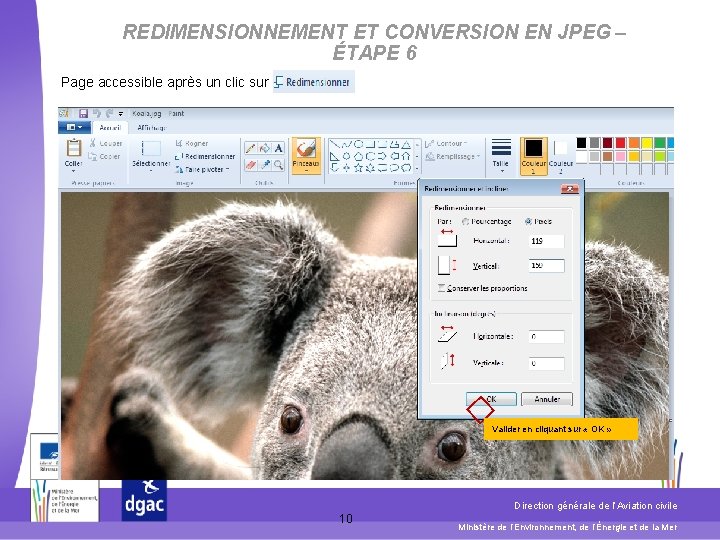Click the Annuler button in dialog
Screen dimensions: 720x540
(x=547, y=399)
